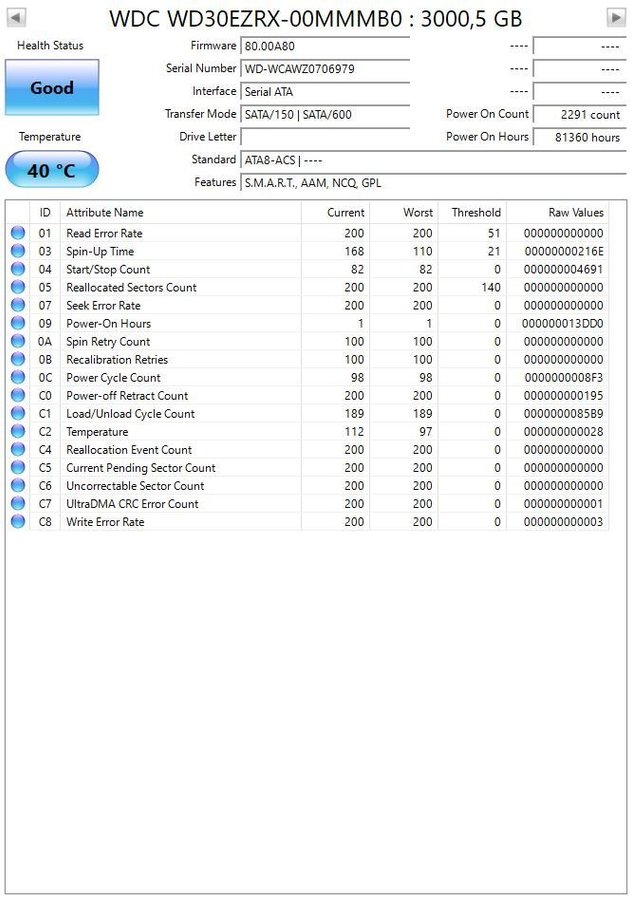The image size is (632, 900).
Task: Click status icon for Seek Error Rate
Action: 18,305
